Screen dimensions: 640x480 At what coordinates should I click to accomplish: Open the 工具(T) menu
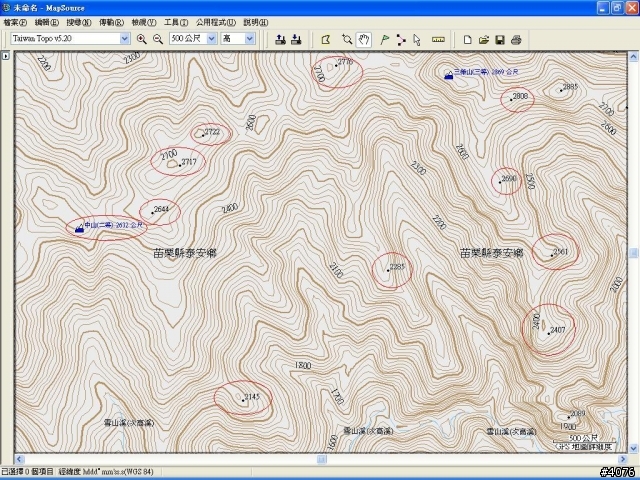(x=176, y=22)
